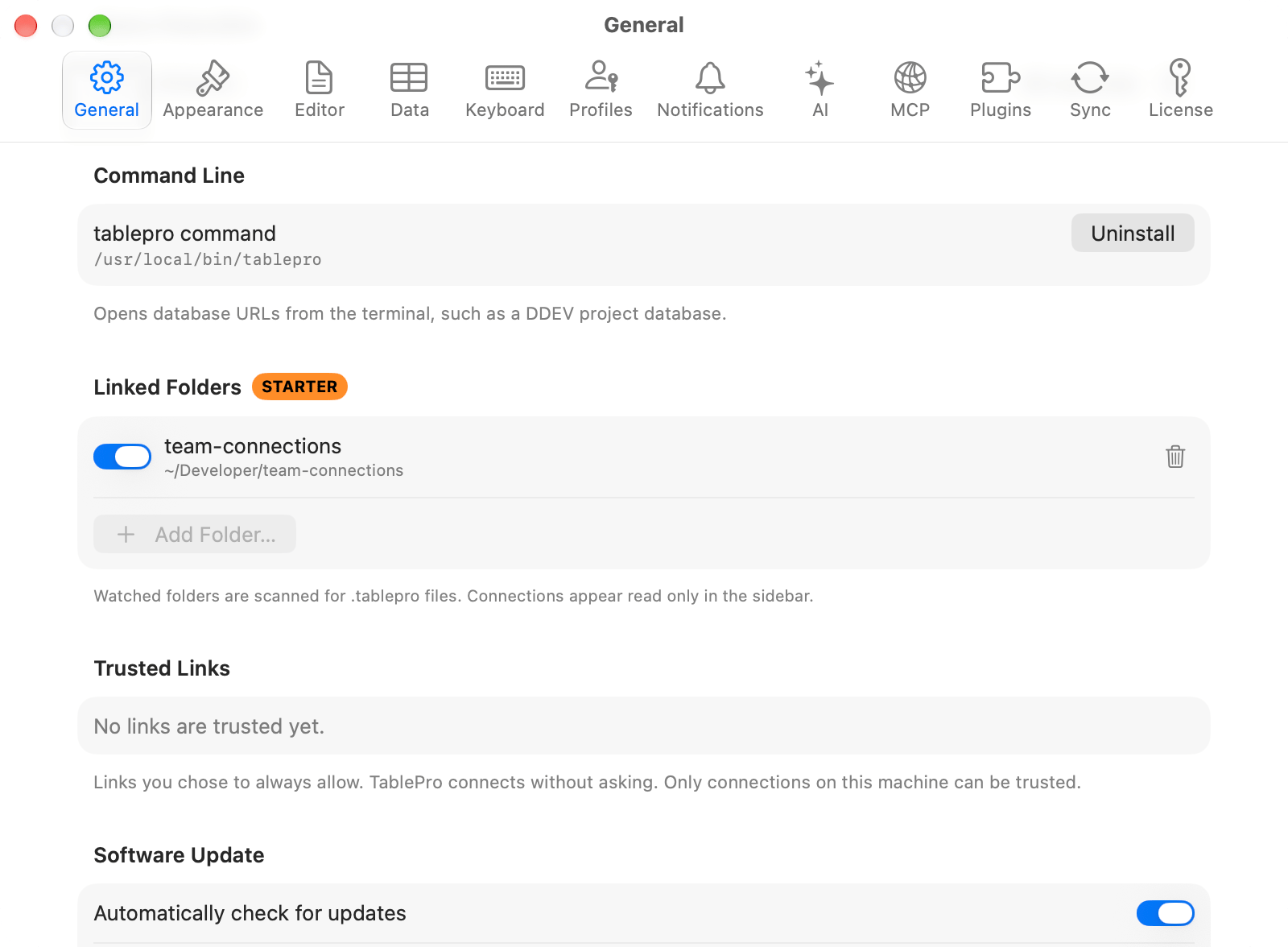Close the settings window
The height and width of the screenshot is (947, 1288).
26,26
